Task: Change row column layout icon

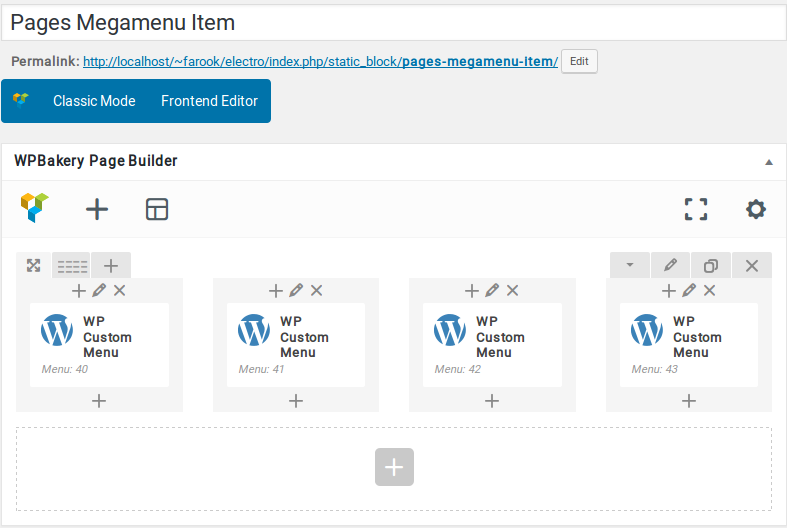Action: (x=72, y=266)
